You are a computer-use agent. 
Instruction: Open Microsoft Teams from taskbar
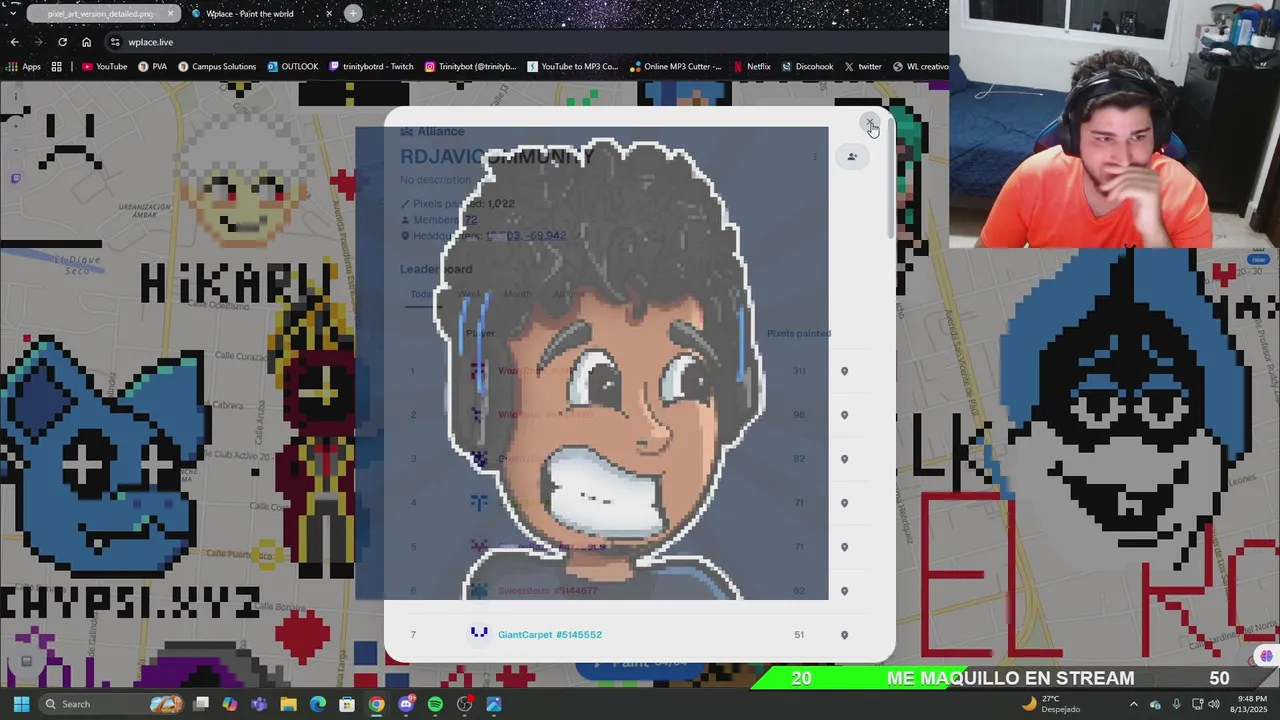(259, 704)
